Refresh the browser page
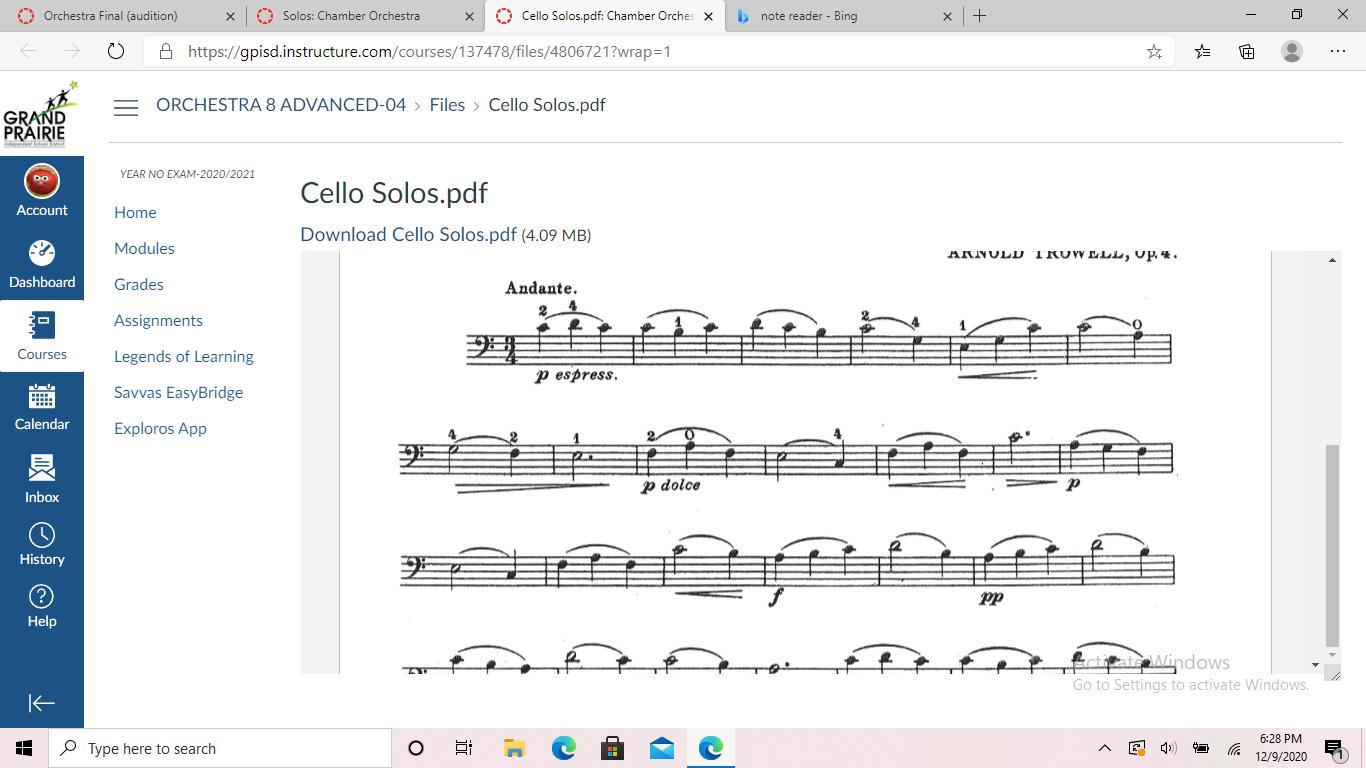1366x768 pixels. pyautogui.click(x=115, y=51)
